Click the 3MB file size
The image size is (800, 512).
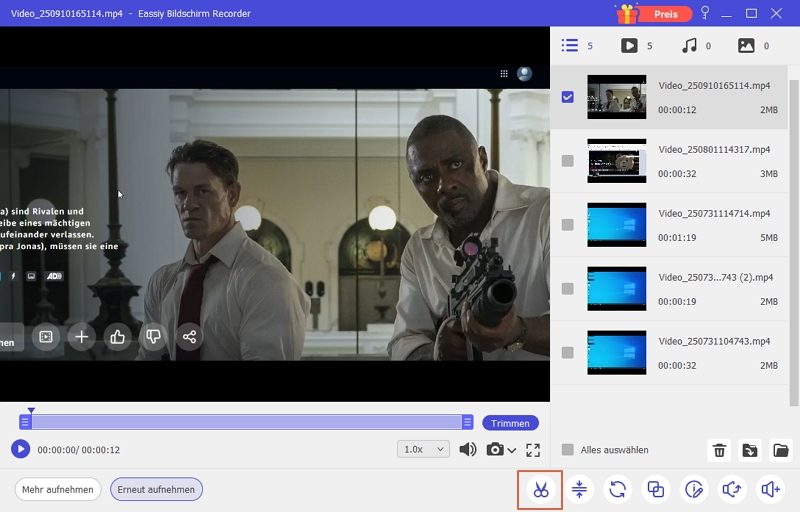769,174
